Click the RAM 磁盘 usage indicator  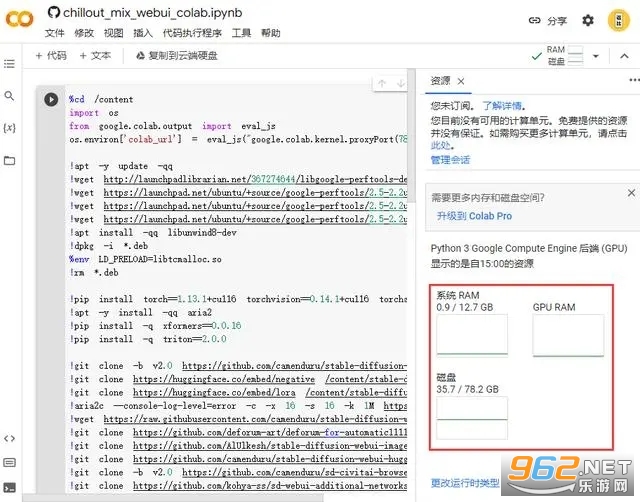coord(565,56)
